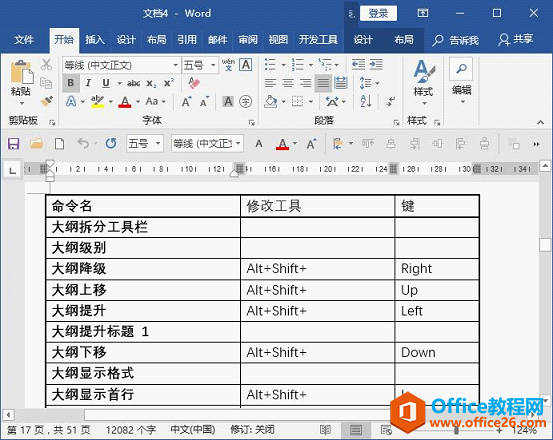553x440 pixels.
Task: Click the word count 12082 个字
Action: (131, 430)
